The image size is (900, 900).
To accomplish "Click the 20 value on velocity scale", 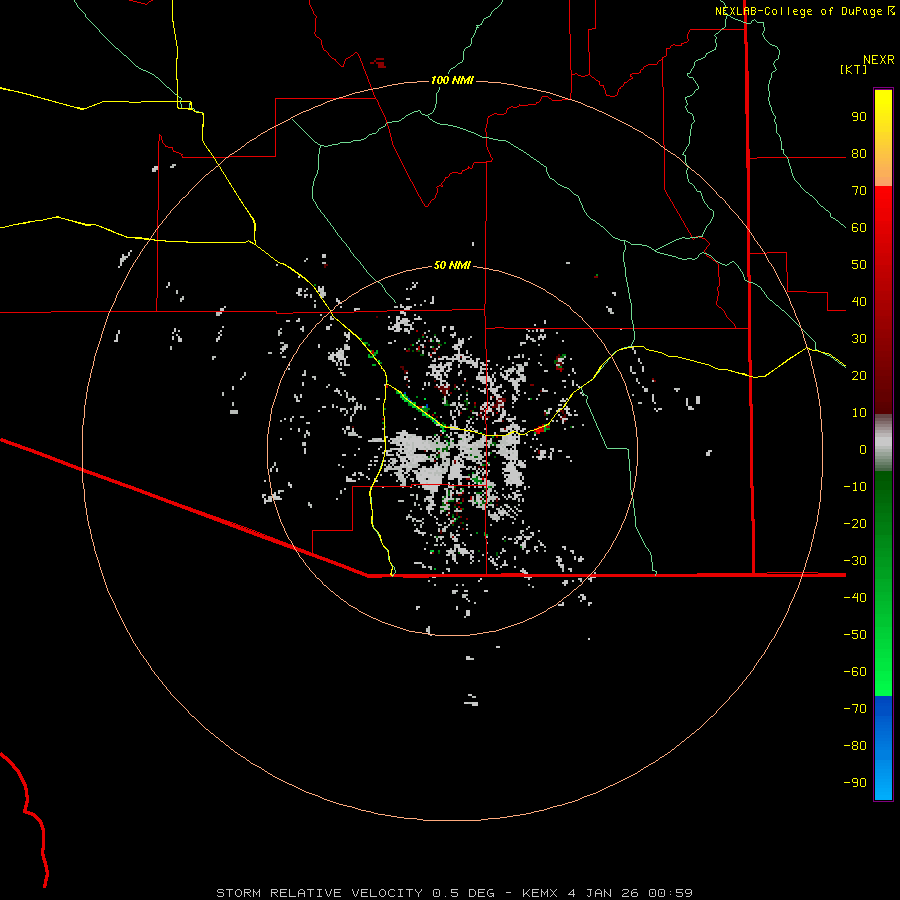I will coord(859,375).
